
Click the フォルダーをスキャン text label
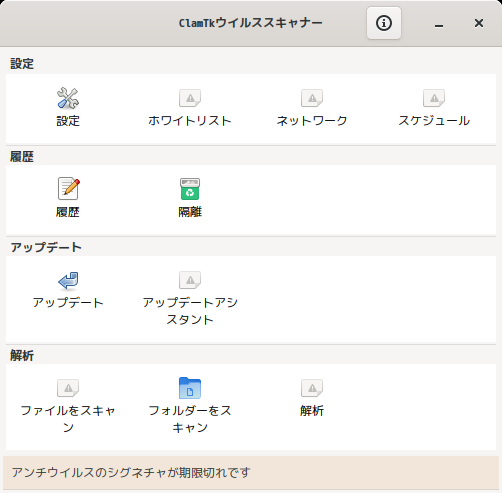(190, 419)
